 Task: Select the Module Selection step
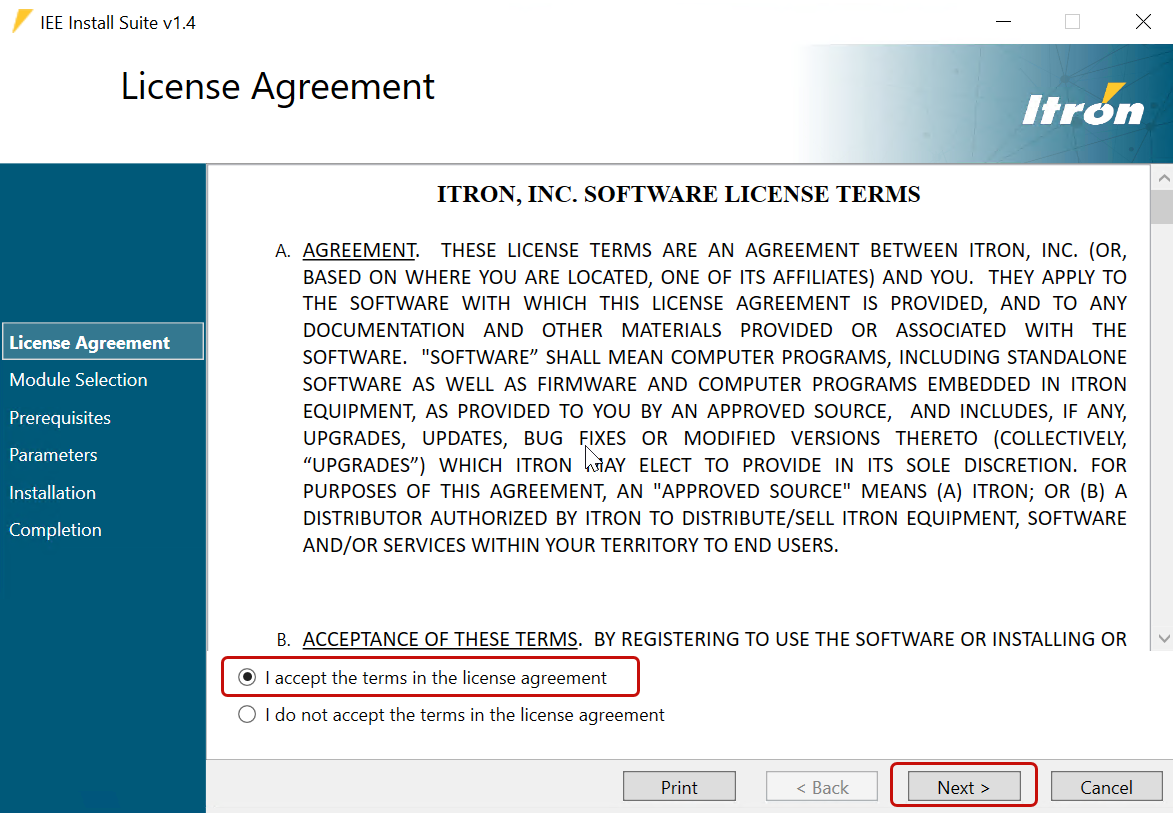pyautogui.click(x=78, y=379)
